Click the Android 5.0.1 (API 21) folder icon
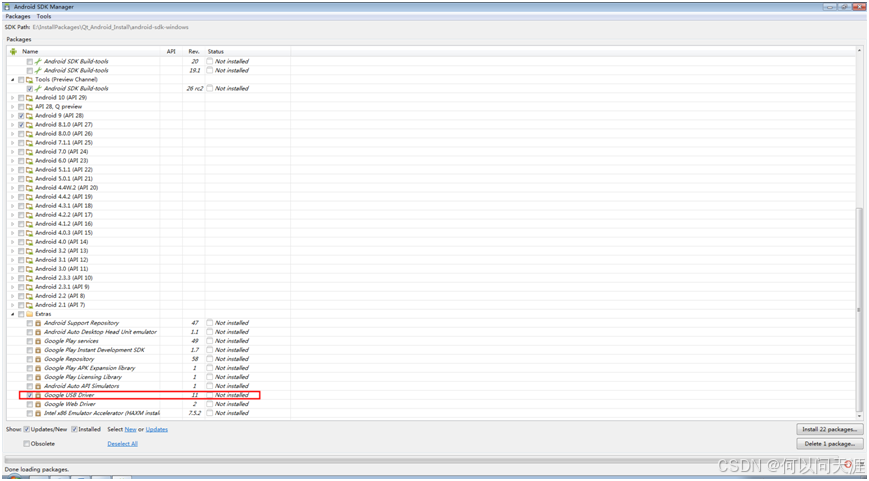Viewport: 869px width, 481px height. click(x=29, y=178)
